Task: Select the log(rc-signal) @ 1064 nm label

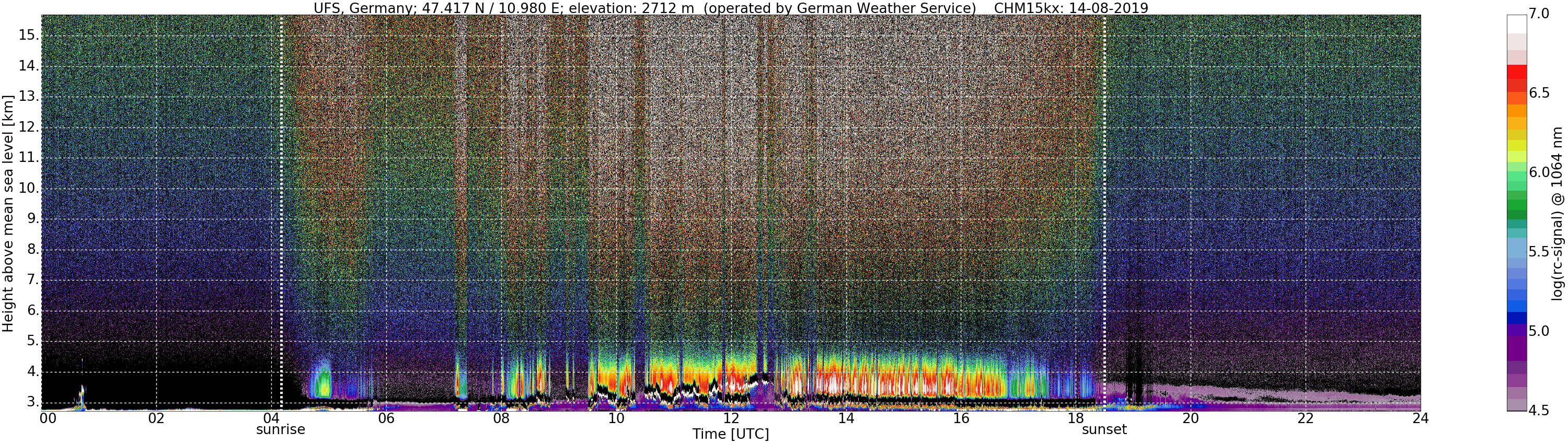Action: coord(1558,213)
